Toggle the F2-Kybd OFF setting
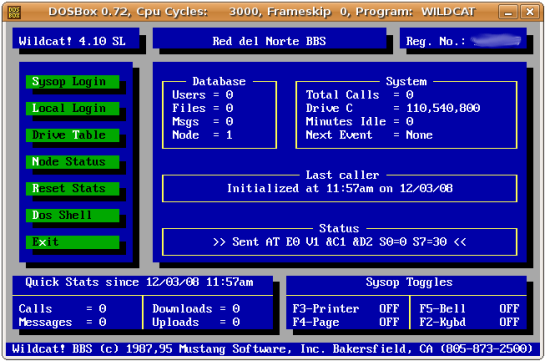Viewport: 545px width, 361px height. [469, 322]
